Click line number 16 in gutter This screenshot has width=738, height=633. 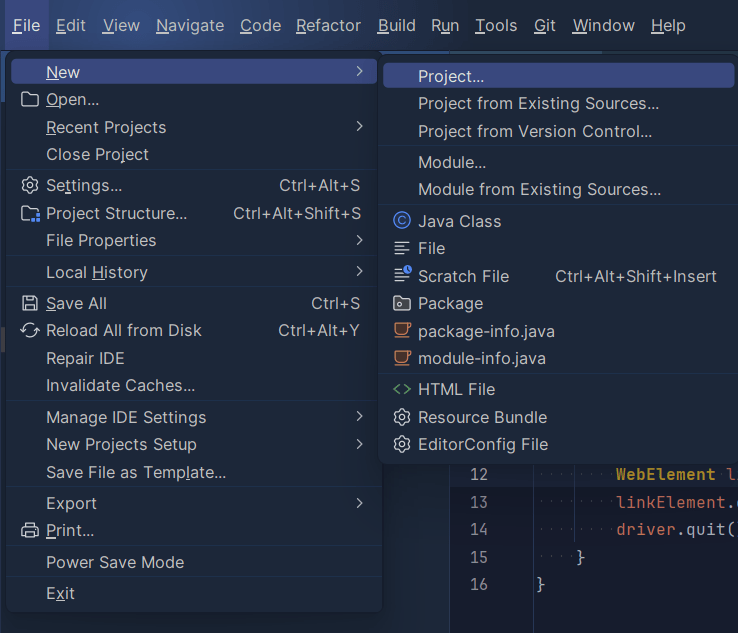(x=479, y=585)
